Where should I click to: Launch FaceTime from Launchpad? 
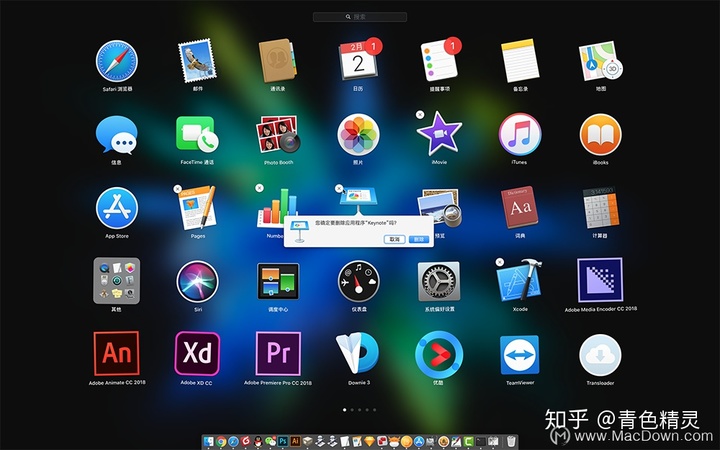[x=197, y=134]
